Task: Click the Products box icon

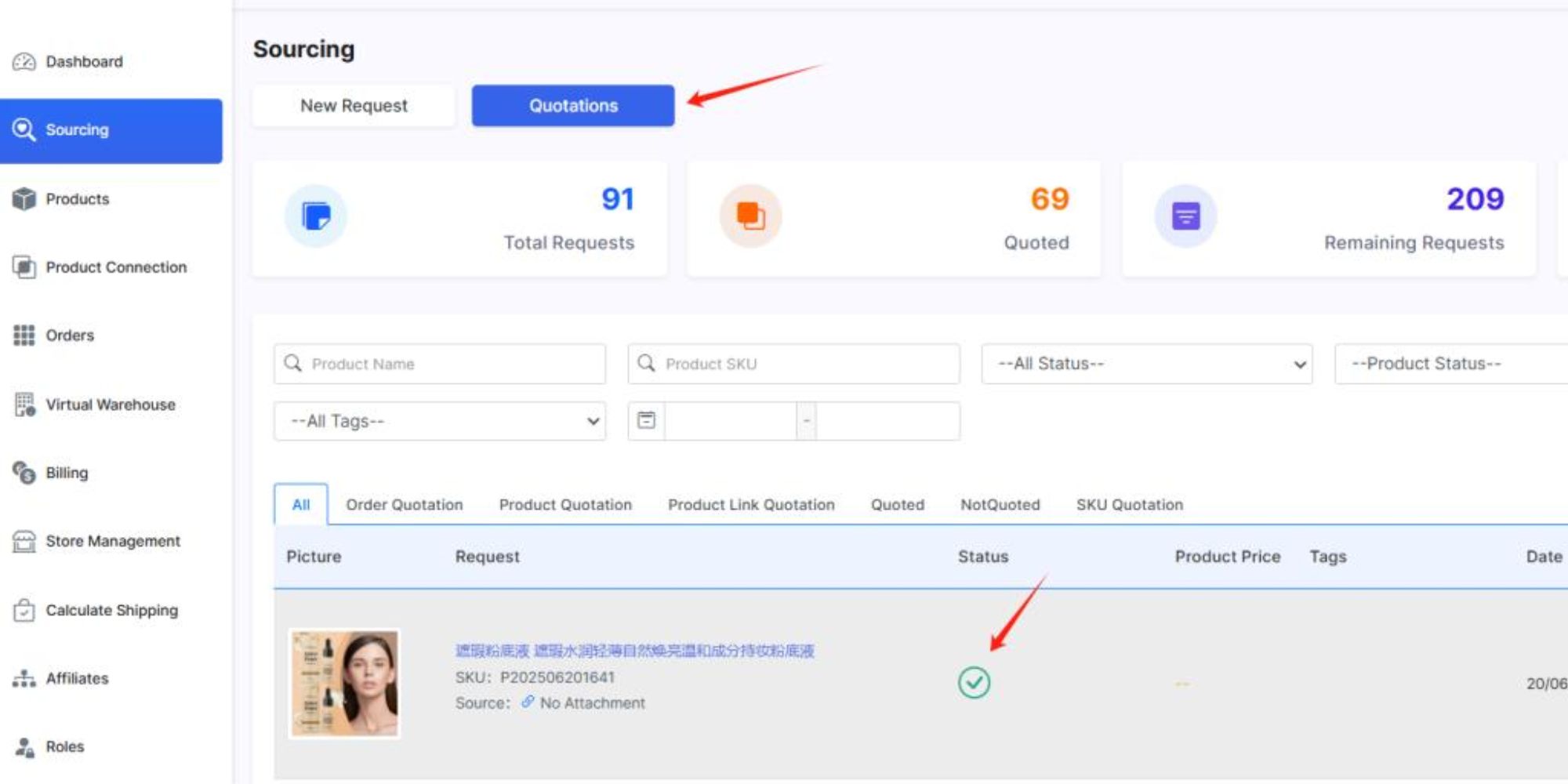Action: tap(24, 199)
